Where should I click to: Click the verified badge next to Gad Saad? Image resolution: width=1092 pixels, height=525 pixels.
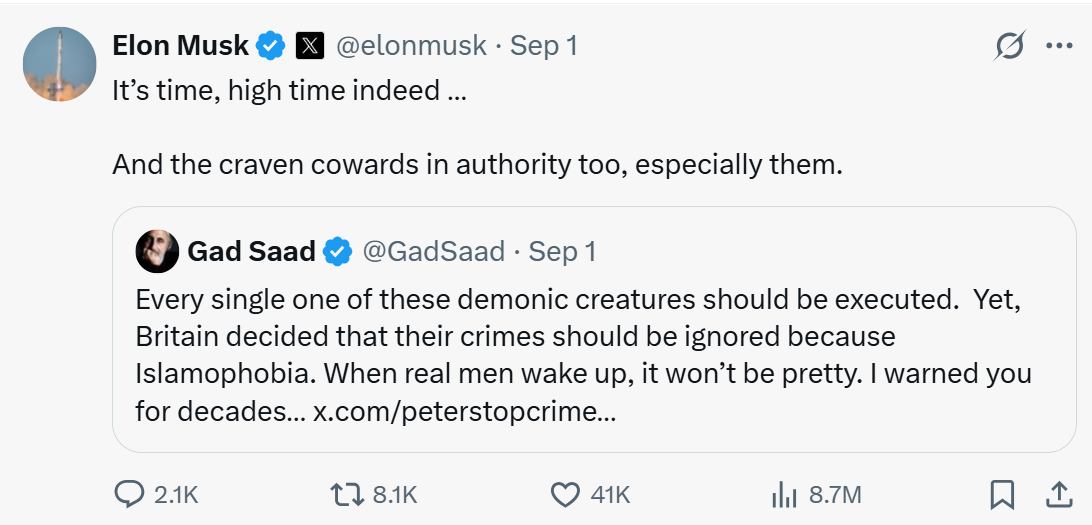338,251
